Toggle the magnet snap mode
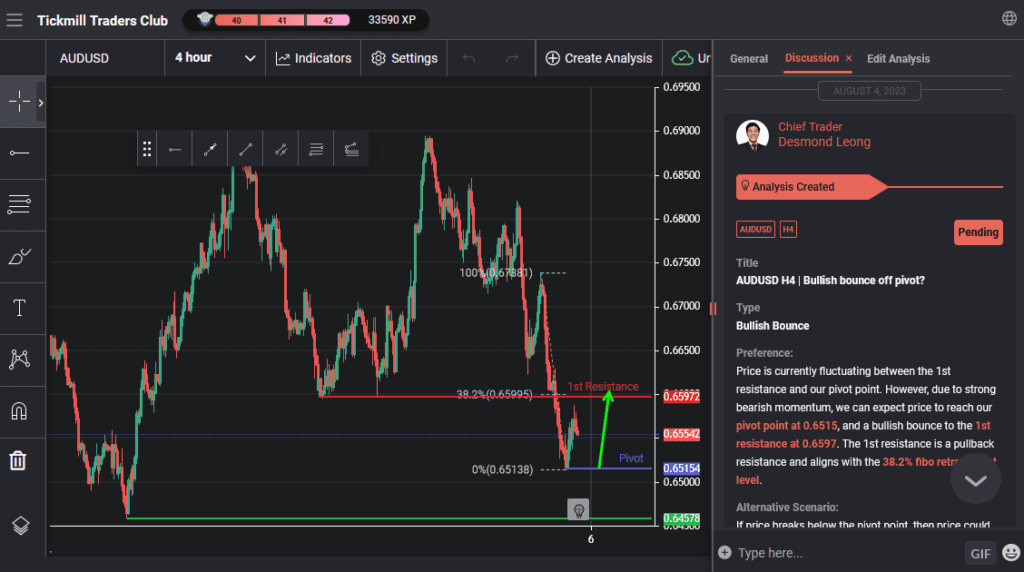 pyautogui.click(x=19, y=410)
